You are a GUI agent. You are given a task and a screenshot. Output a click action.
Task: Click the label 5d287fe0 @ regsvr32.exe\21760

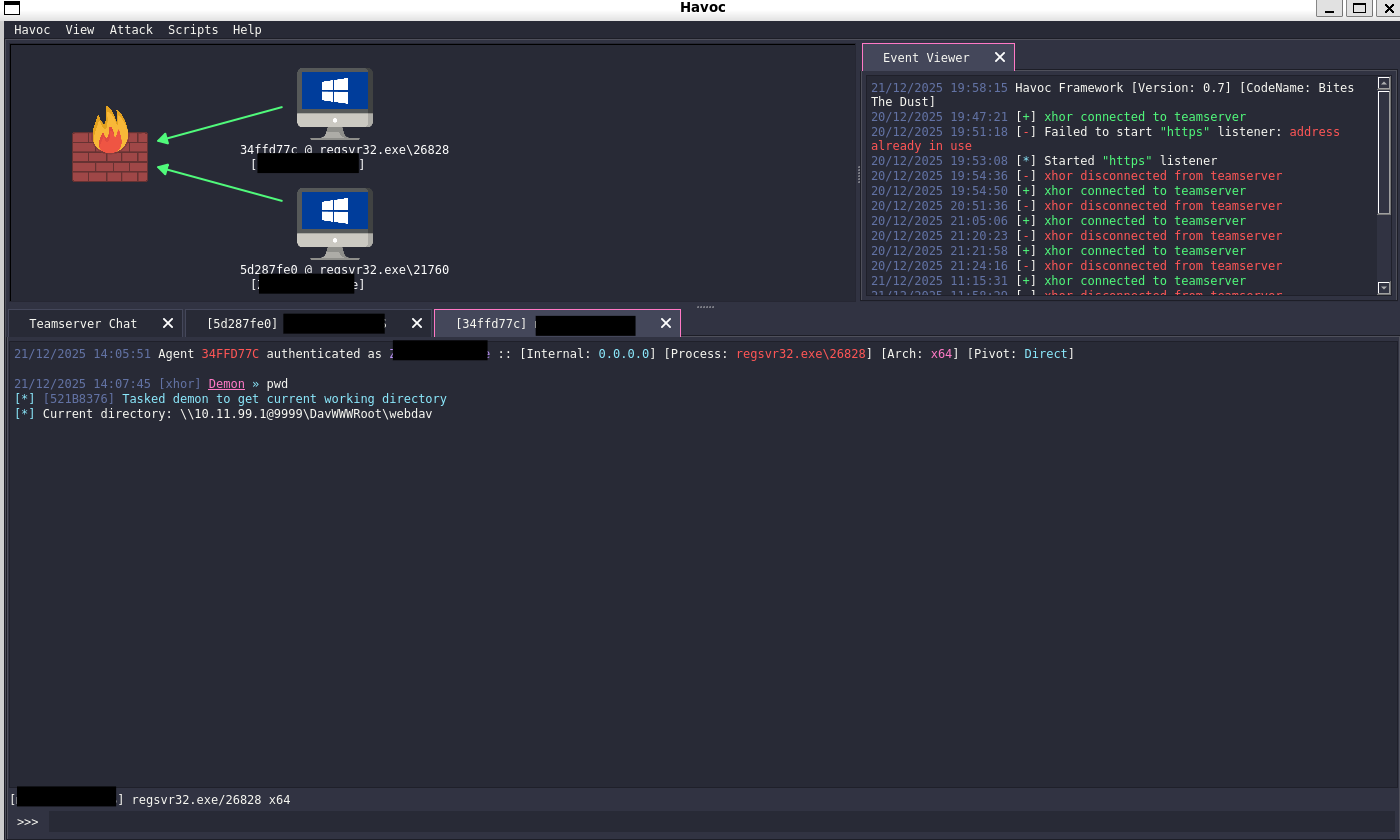pyautogui.click(x=344, y=270)
